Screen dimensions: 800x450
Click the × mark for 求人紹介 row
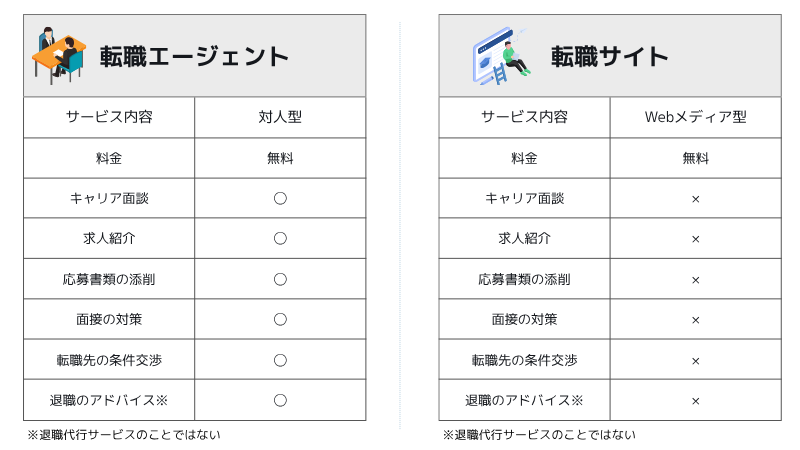point(695,239)
